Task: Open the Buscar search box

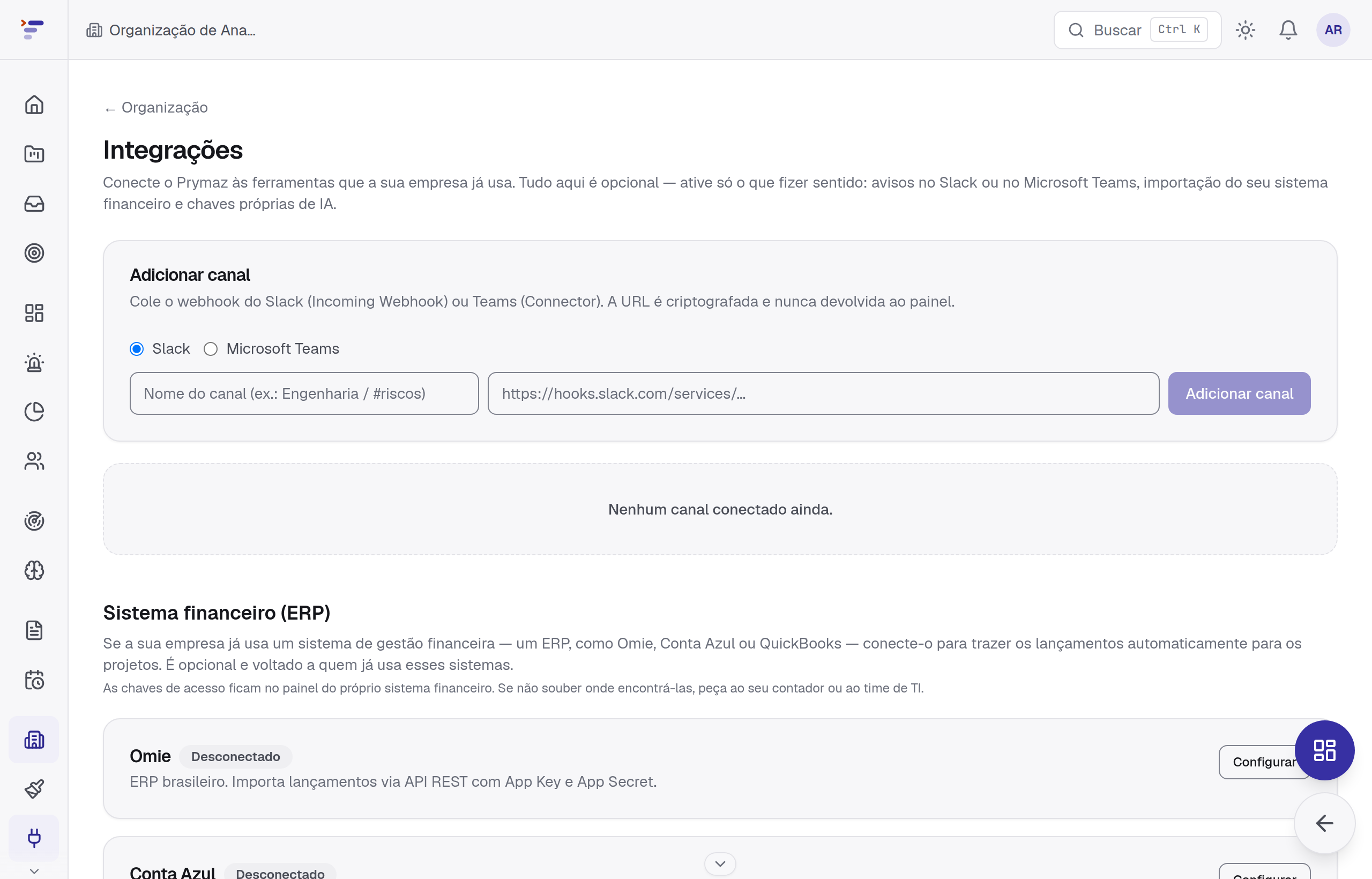Action: (1137, 29)
